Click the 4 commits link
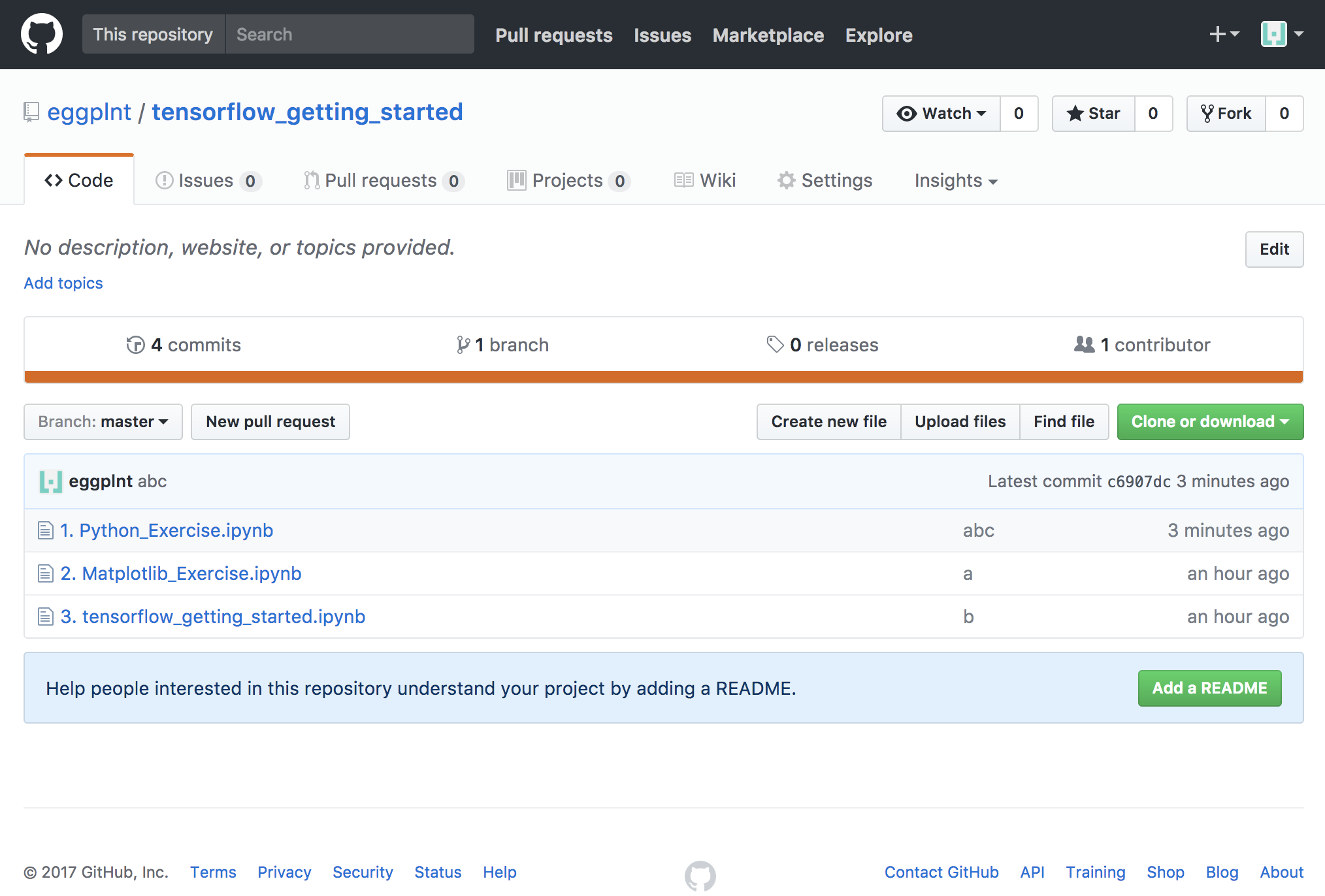 [x=184, y=345]
